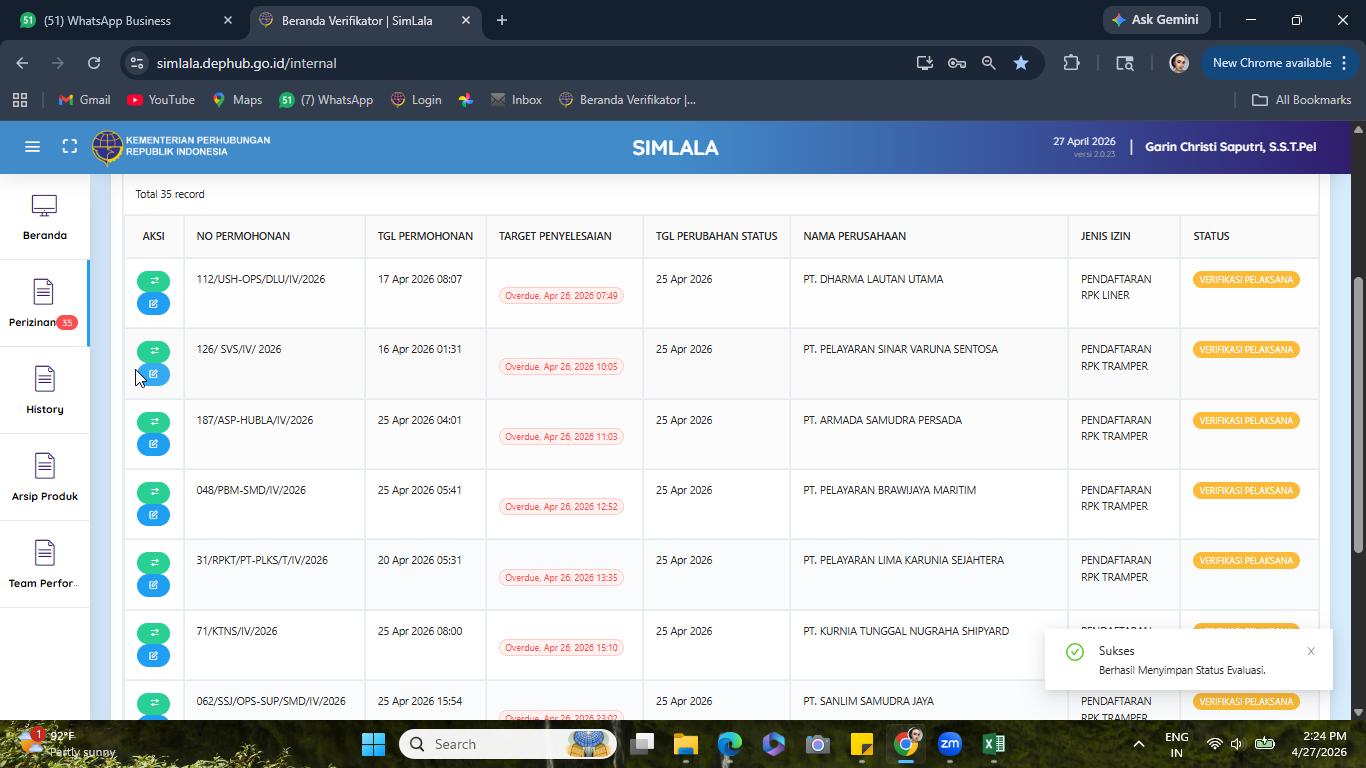Click green transfer icon for Pelayaran Lima Karunia Sejahtera
The height and width of the screenshot is (768, 1366).
pos(154,562)
